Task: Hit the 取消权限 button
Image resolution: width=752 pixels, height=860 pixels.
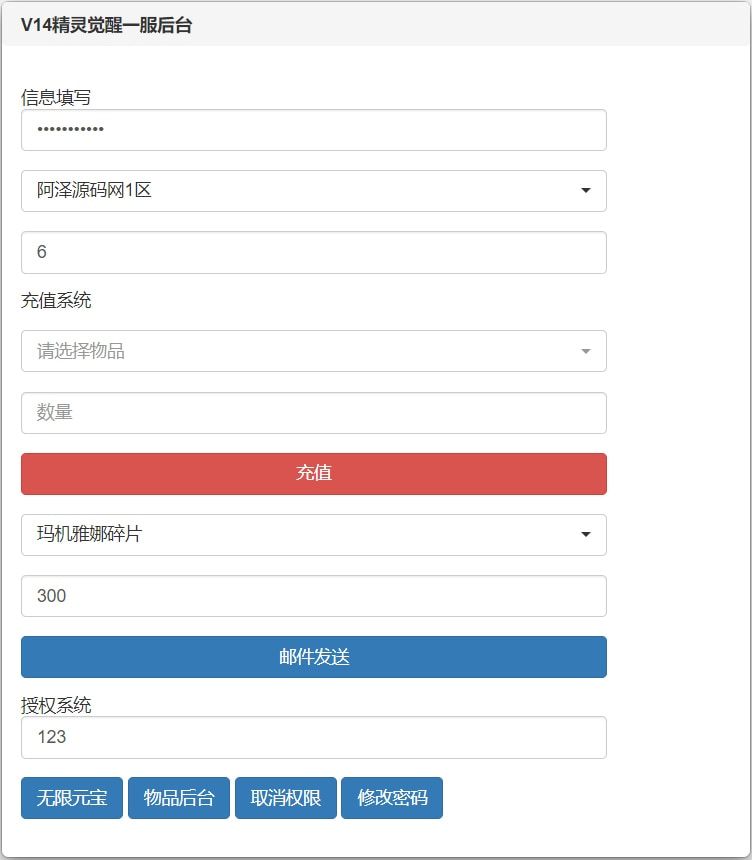Action: 286,798
